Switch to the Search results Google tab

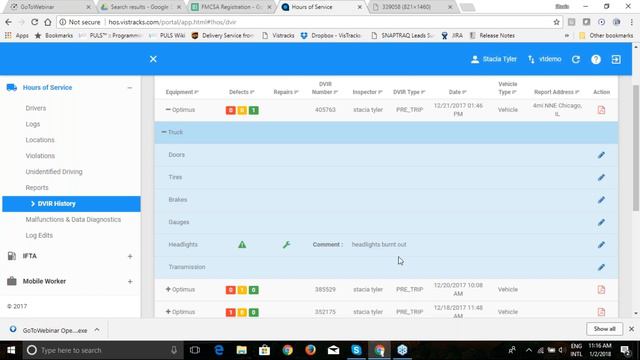[140, 7]
